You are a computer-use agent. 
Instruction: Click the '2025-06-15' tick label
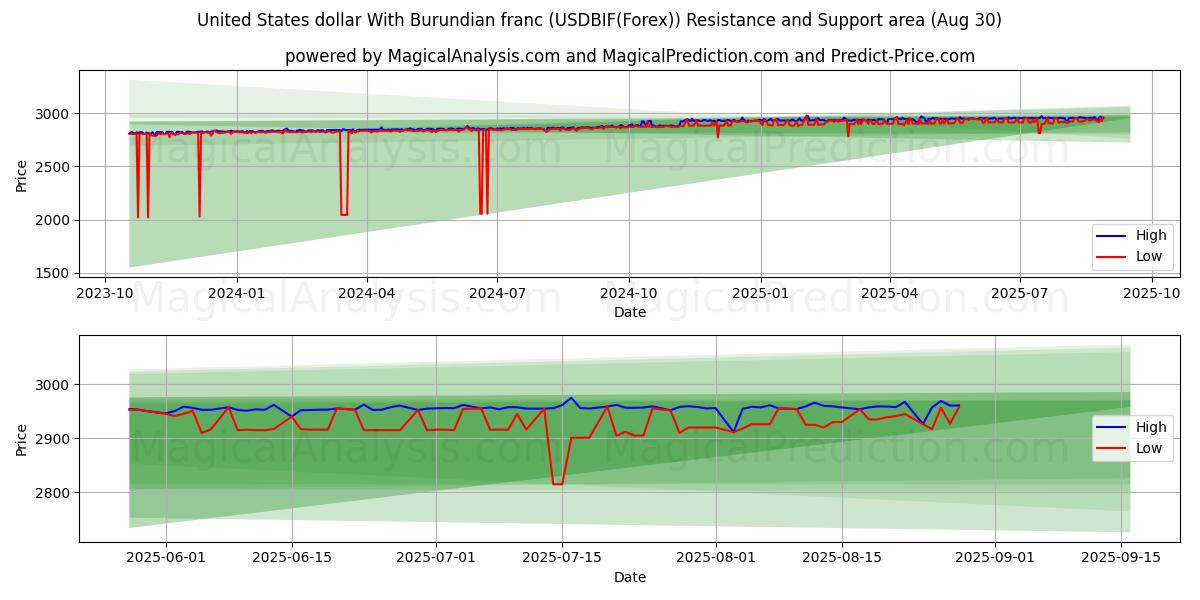click(292, 558)
